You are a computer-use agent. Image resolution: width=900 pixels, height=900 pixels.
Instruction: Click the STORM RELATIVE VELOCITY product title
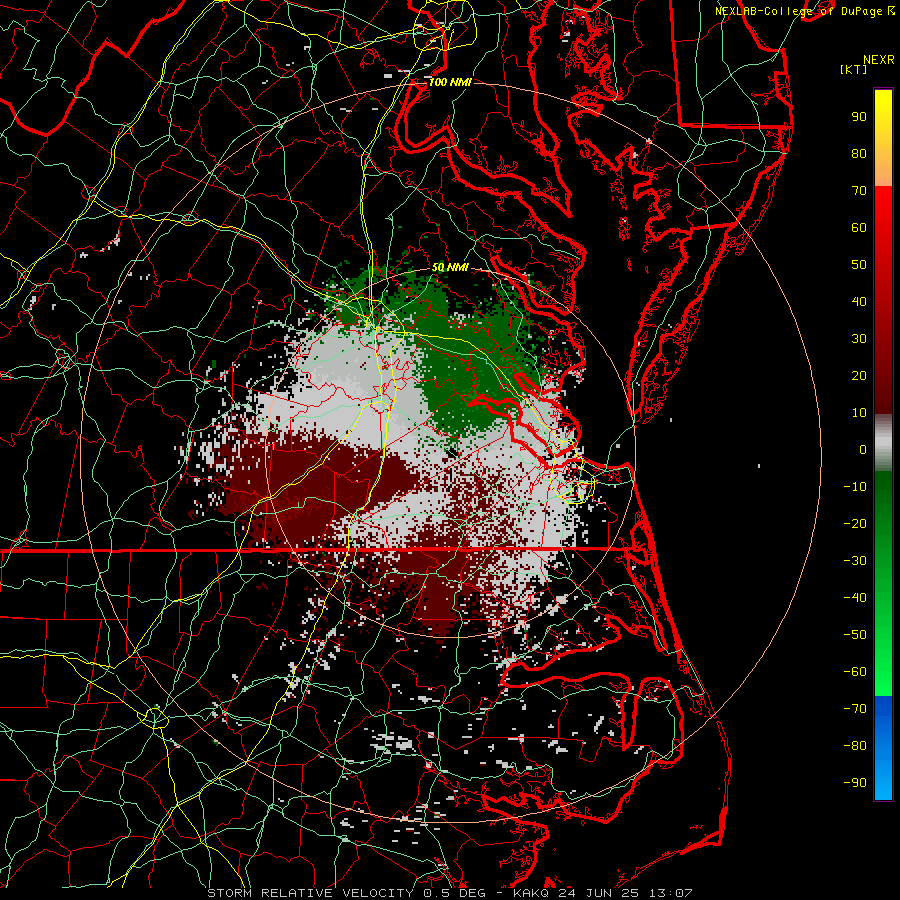pyautogui.click(x=312, y=893)
